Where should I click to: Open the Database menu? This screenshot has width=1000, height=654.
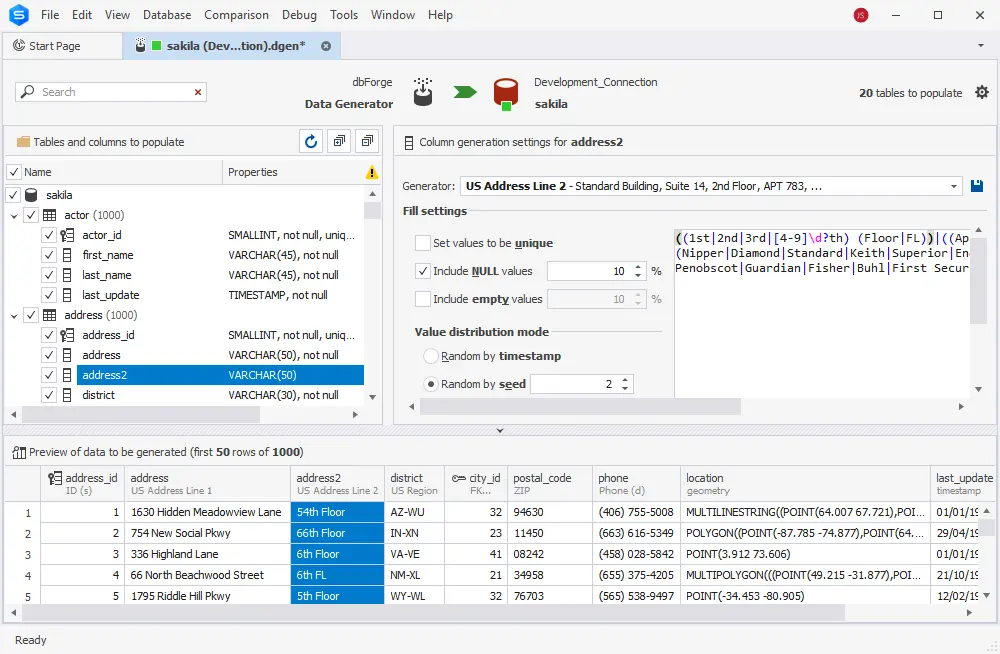pos(166,14)
